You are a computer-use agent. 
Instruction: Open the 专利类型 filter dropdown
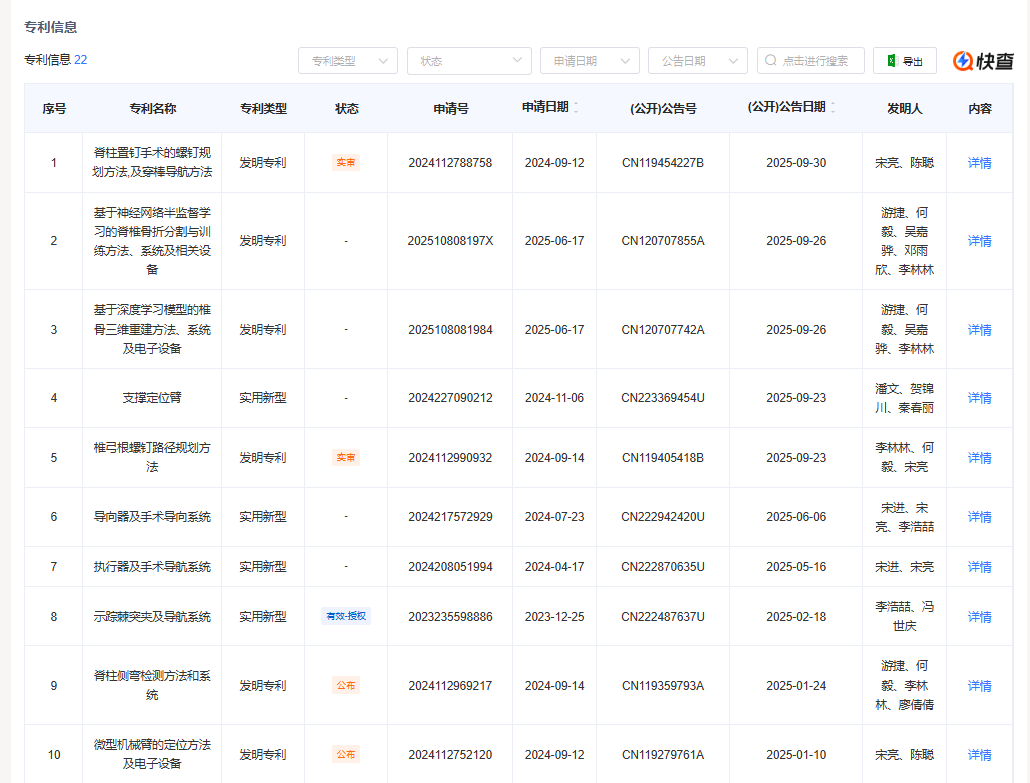pyautogui.click(x=347, y=61)
